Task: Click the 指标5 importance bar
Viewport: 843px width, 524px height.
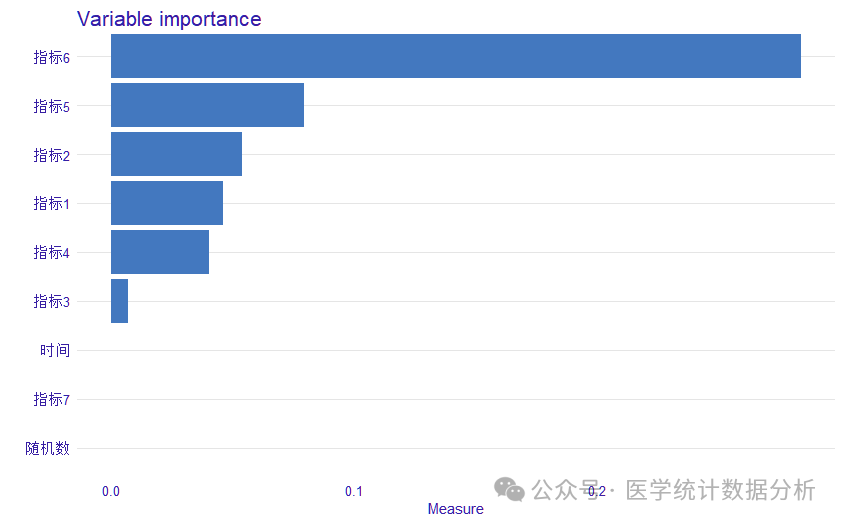Action: point(208,105)
